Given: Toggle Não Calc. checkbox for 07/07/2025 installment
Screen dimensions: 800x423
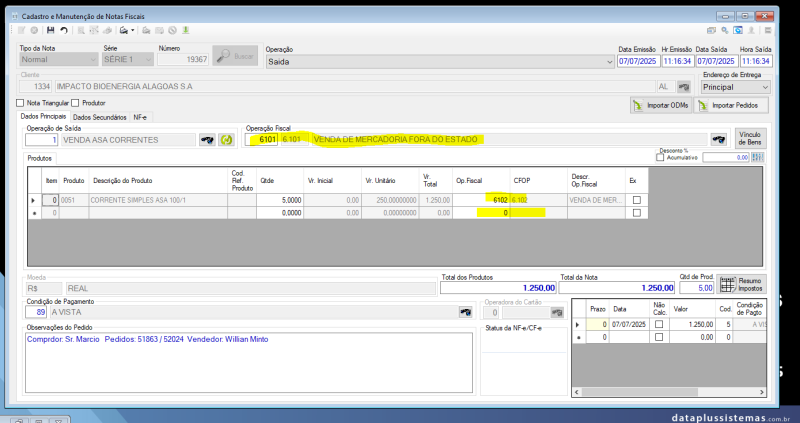Looking at the screenshot, I should click(659, 324).
